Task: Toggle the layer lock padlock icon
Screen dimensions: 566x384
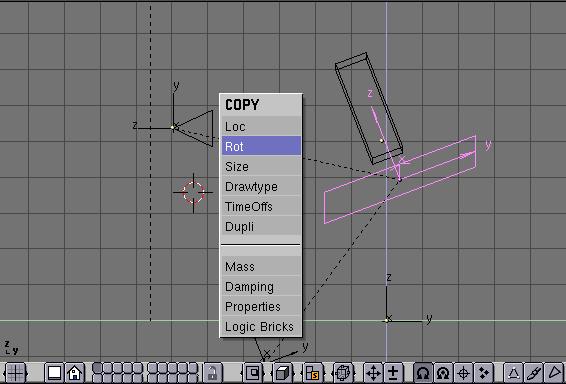Action: click(x=213, y=373)
